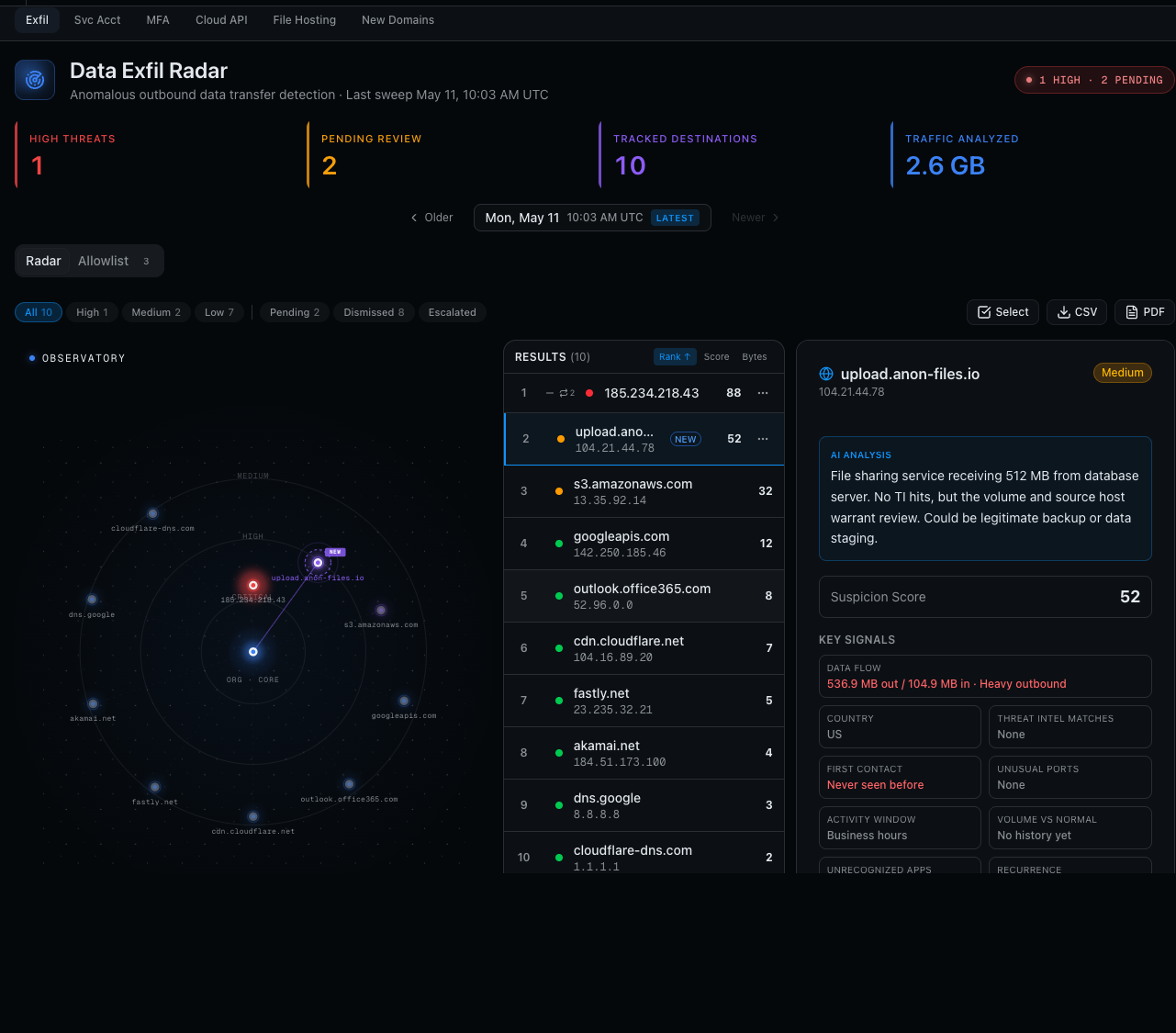Click the First Contact Never seen before box
Screen dimensions: 1176x1033
click(900, 777)
